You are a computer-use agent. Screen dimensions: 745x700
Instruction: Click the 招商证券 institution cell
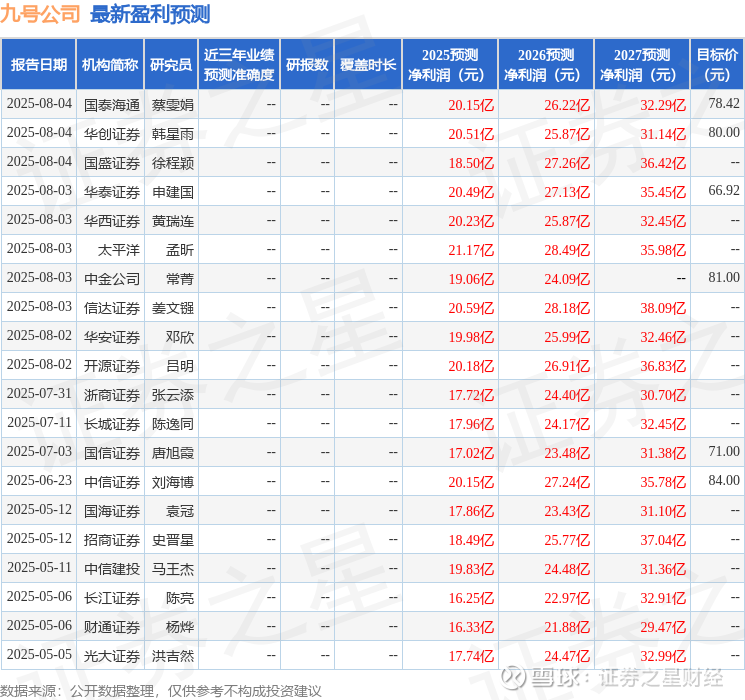click(112, 540)
